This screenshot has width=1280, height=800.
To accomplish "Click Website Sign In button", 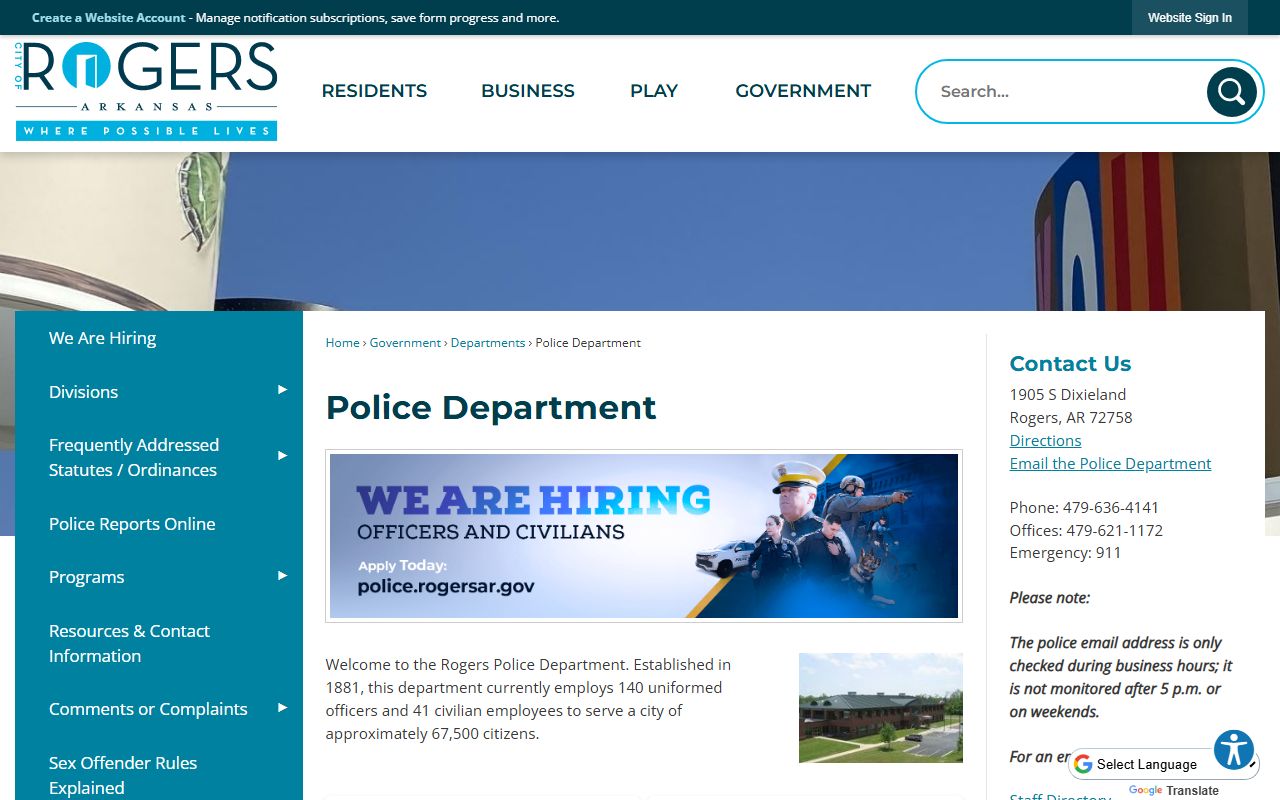I will click(x=1189, y=18).
